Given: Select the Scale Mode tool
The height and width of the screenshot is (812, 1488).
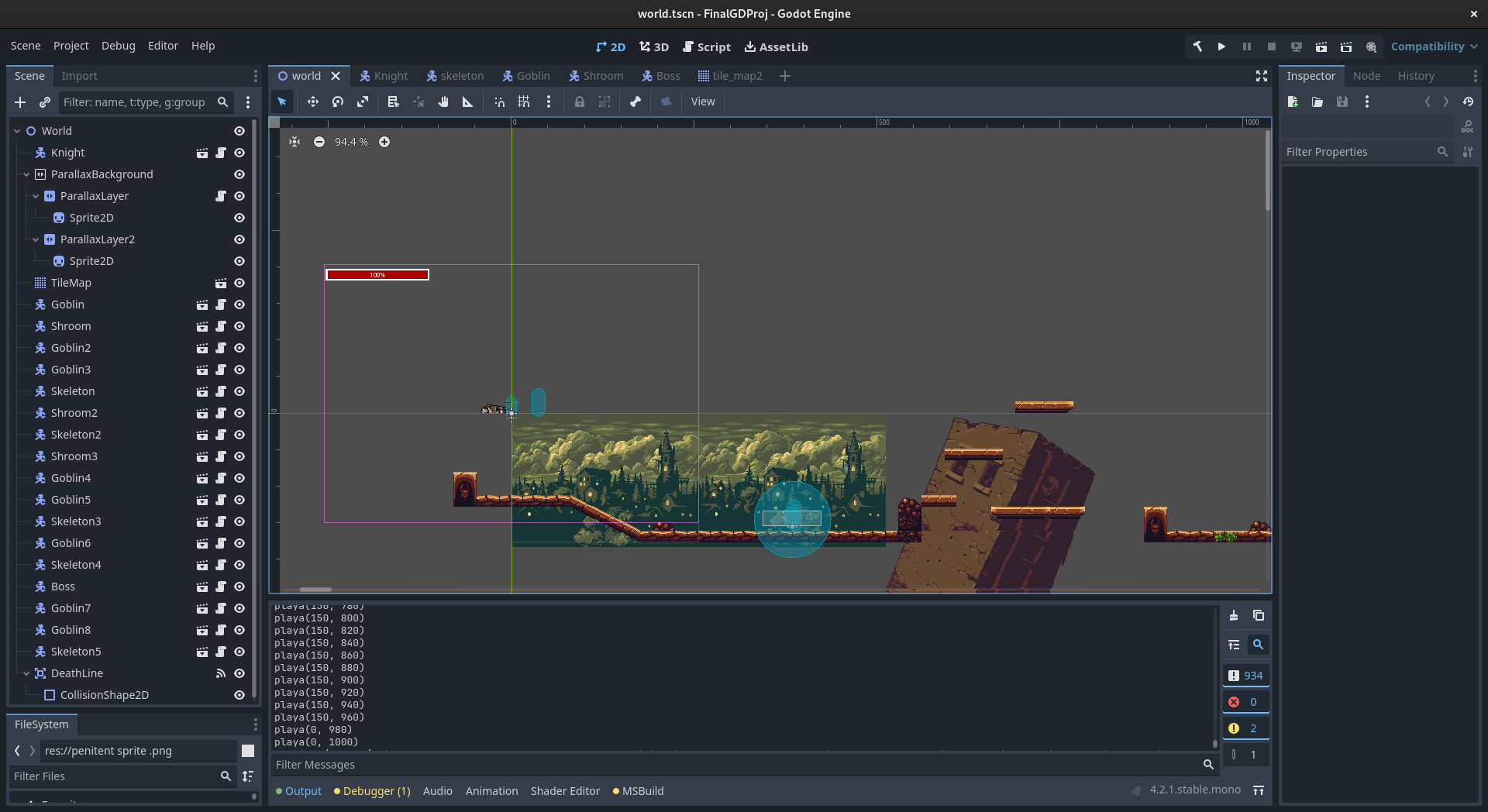Looking at the screenshot, I should 362,101.
